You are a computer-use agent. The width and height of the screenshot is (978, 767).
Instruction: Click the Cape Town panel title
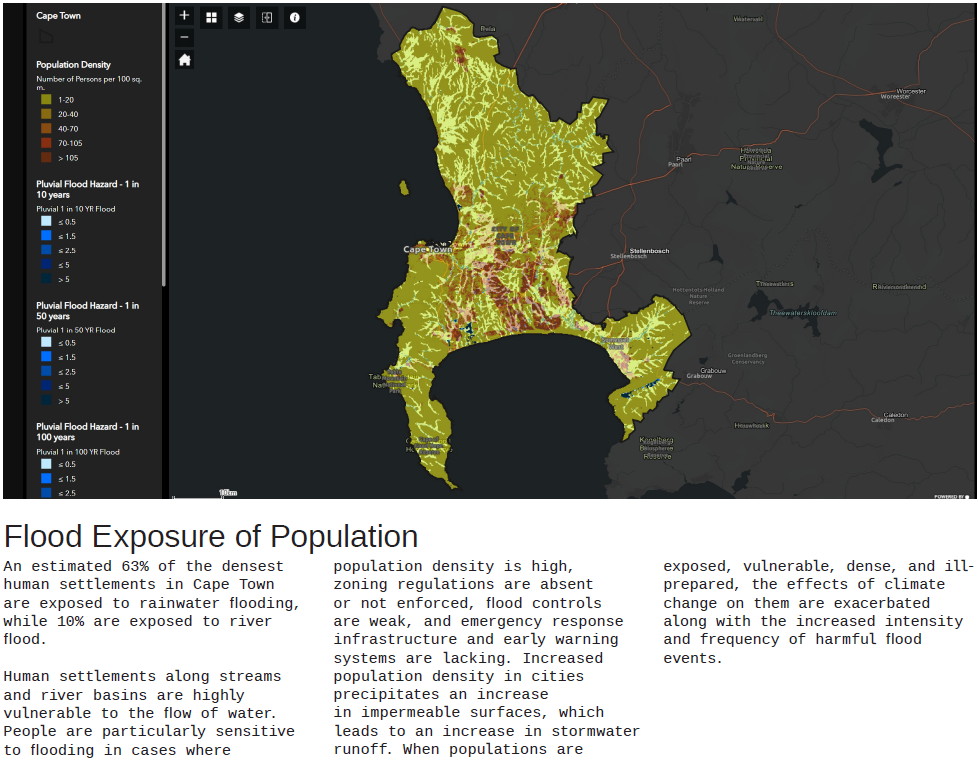[x=58, y=15]
